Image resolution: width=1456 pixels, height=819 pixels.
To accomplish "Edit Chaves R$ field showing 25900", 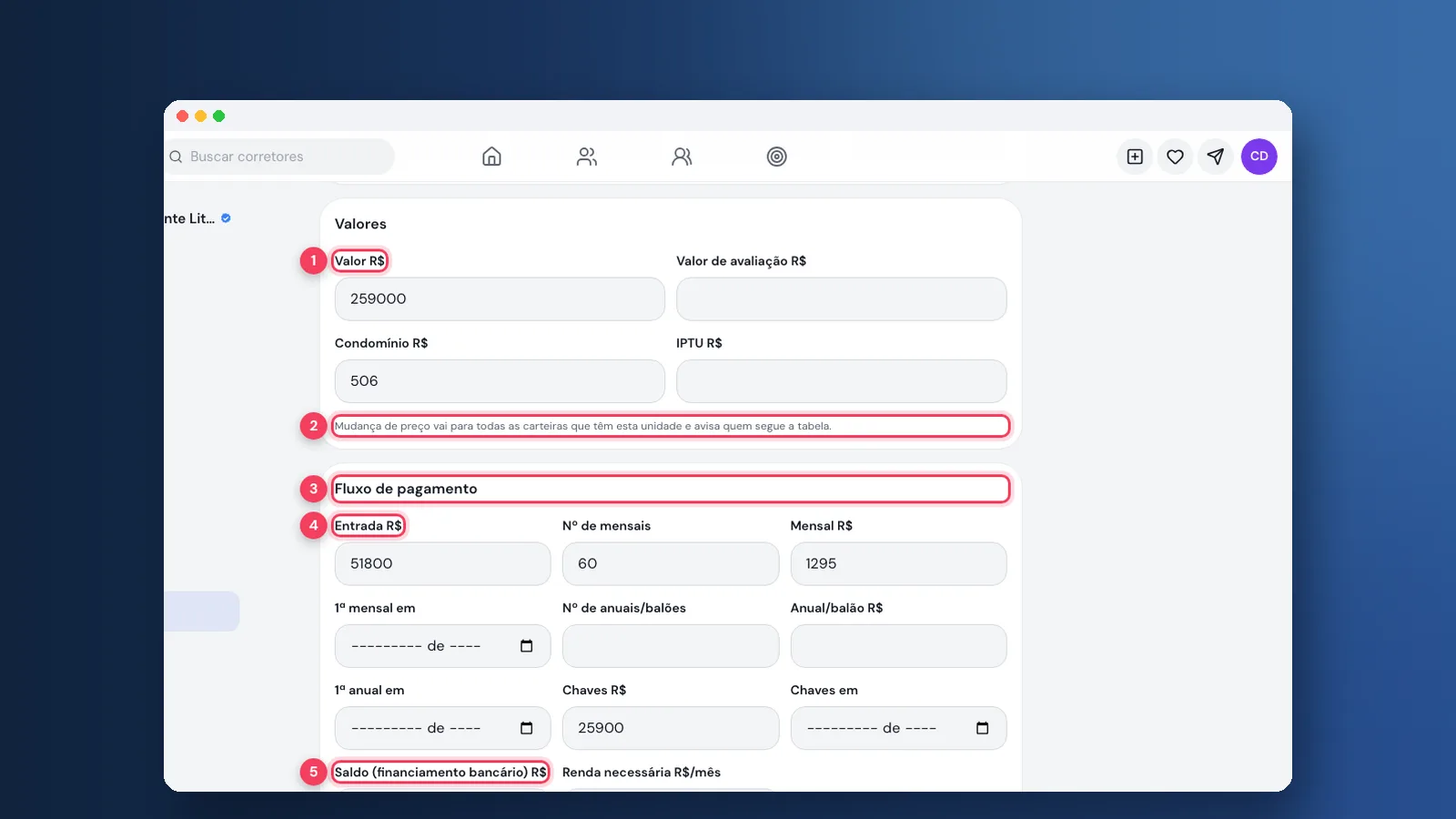I will point(671,728).
